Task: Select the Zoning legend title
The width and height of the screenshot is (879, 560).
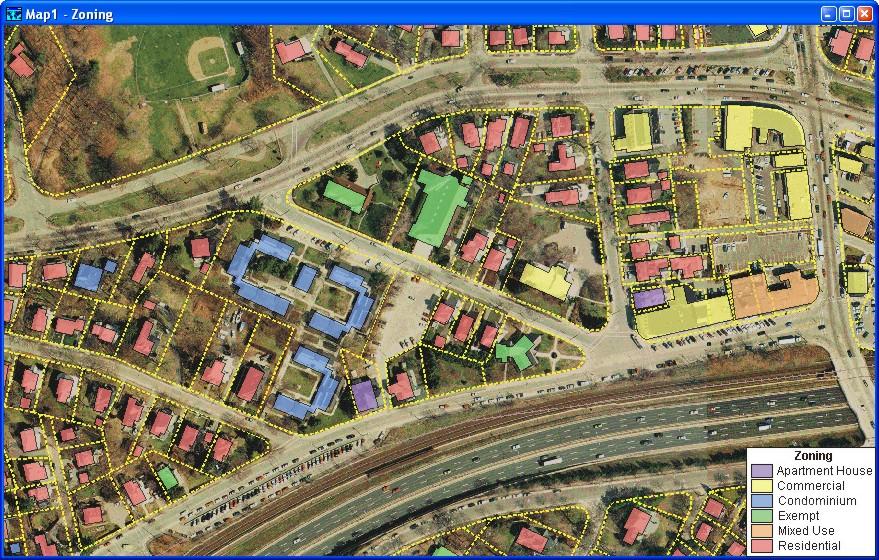Action: 811,456
